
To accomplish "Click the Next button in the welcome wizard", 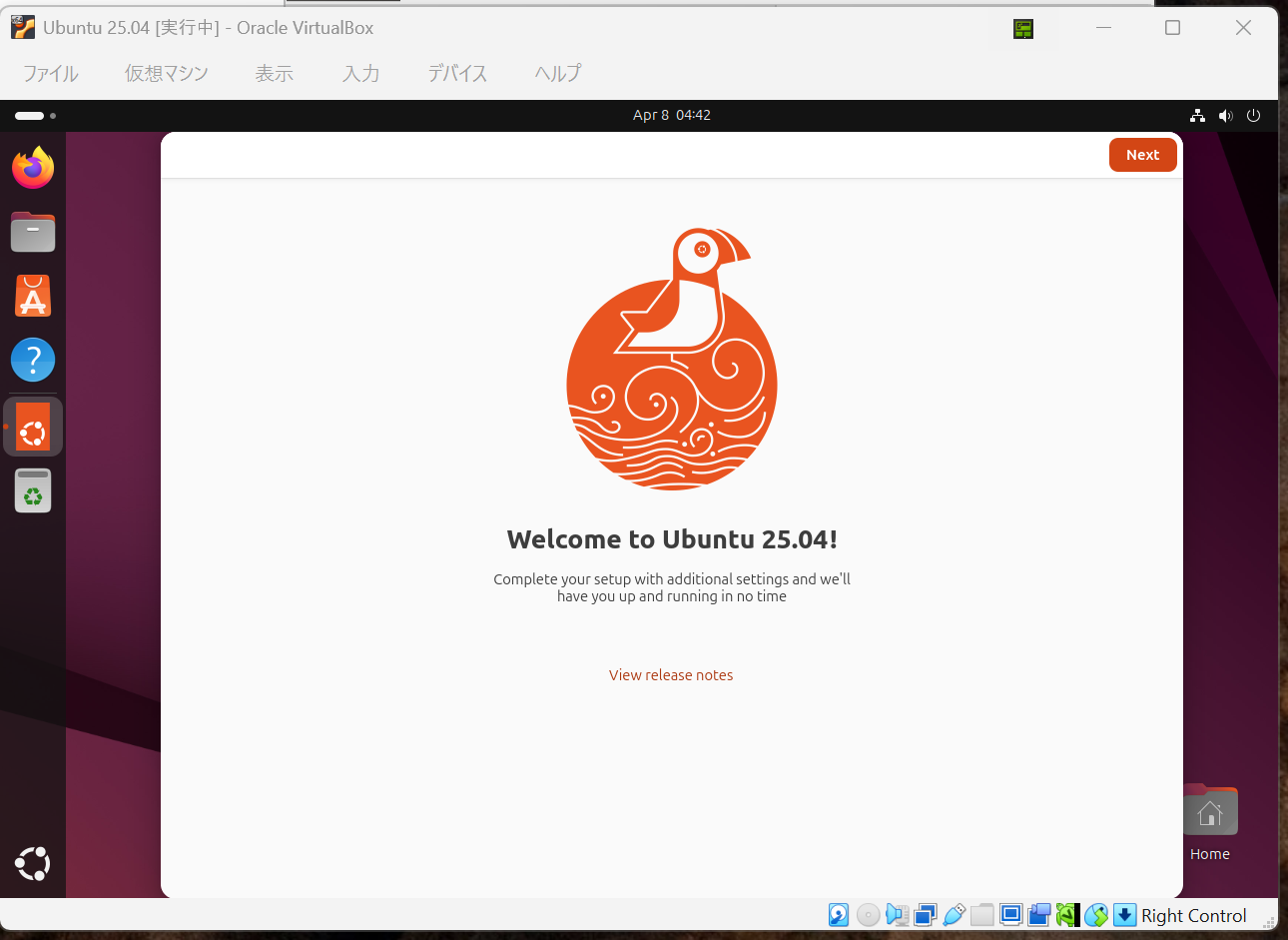I will (x=1142, y=155).
